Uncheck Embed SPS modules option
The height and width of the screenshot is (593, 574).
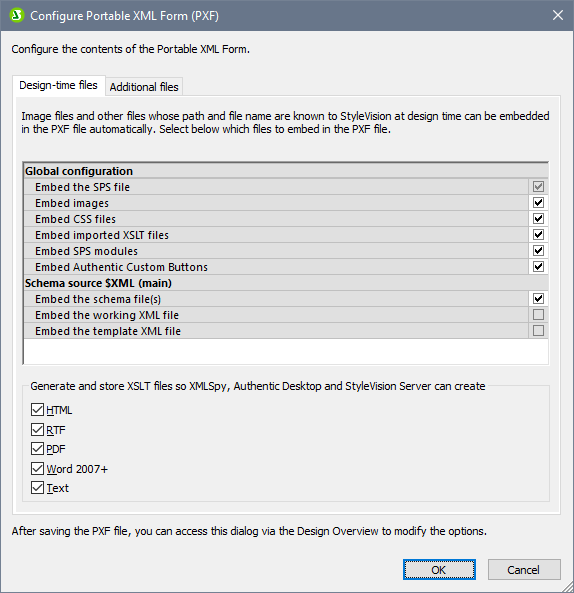tap(538, 251)
